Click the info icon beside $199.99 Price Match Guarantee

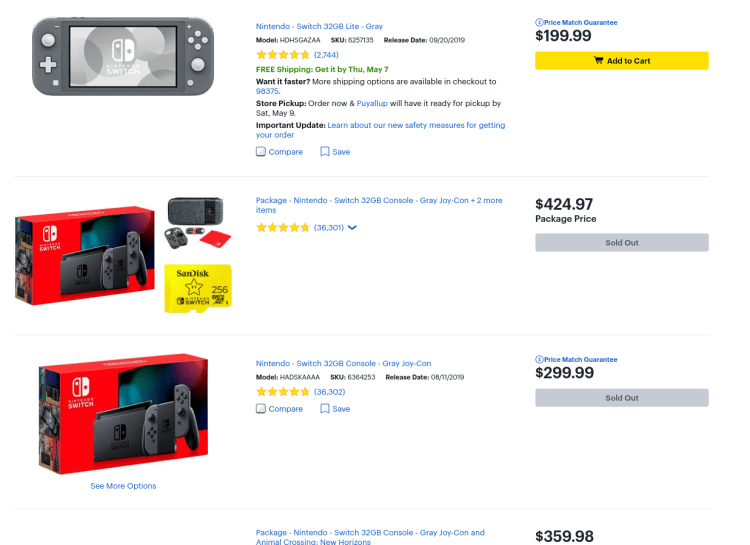click(x=540, y=22)
